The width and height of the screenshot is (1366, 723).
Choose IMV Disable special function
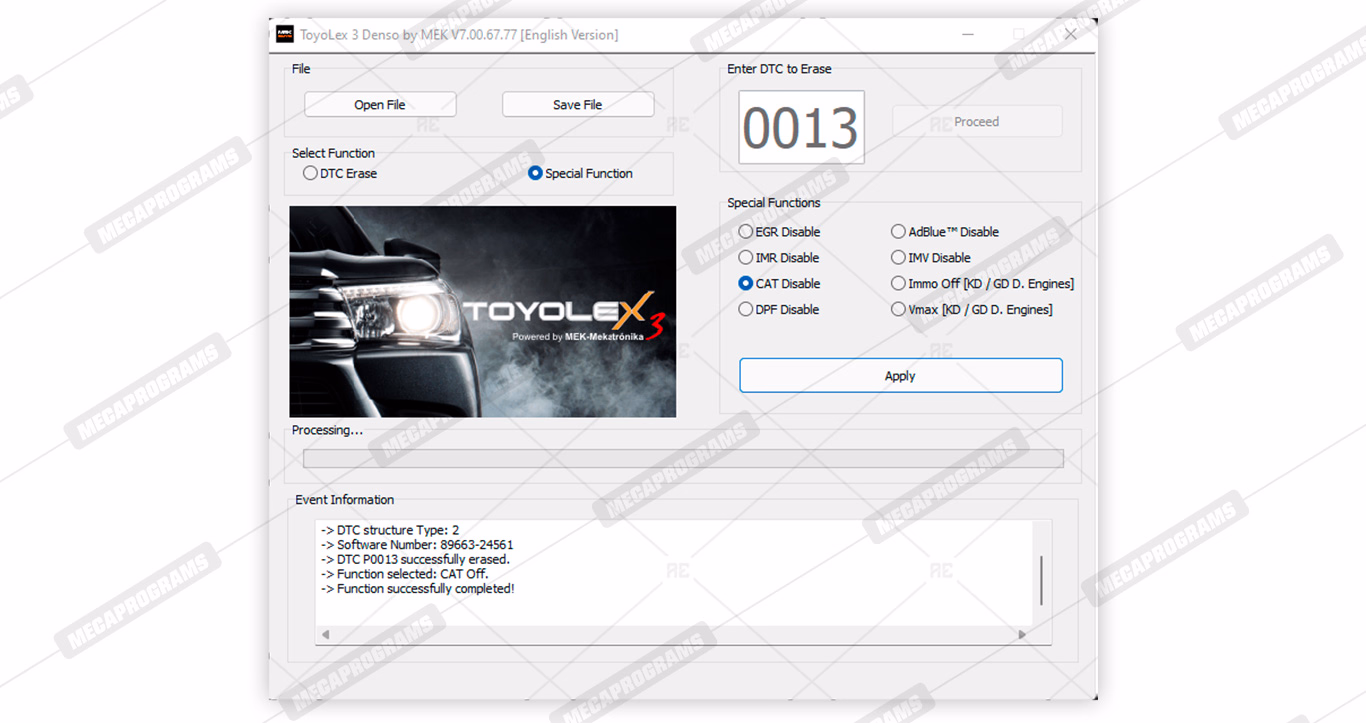pyautogui.click(x=931, y=258)
